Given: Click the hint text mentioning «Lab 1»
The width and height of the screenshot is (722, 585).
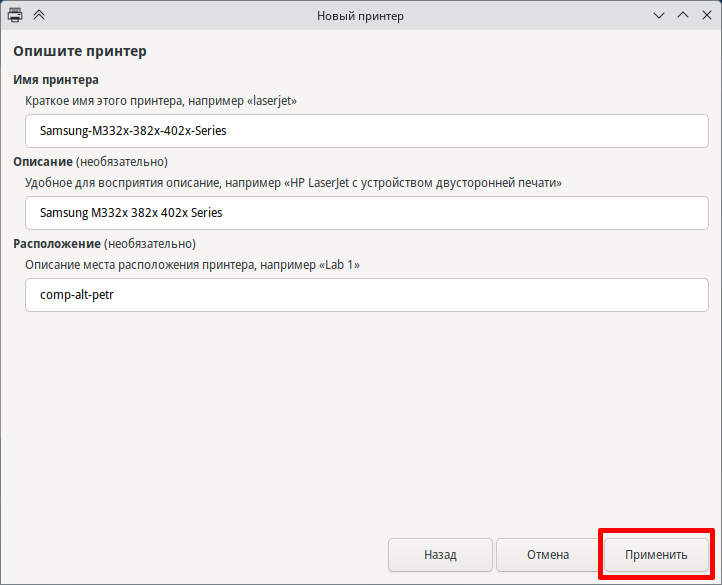Looking at the screenshot, I should click(192, 265).
